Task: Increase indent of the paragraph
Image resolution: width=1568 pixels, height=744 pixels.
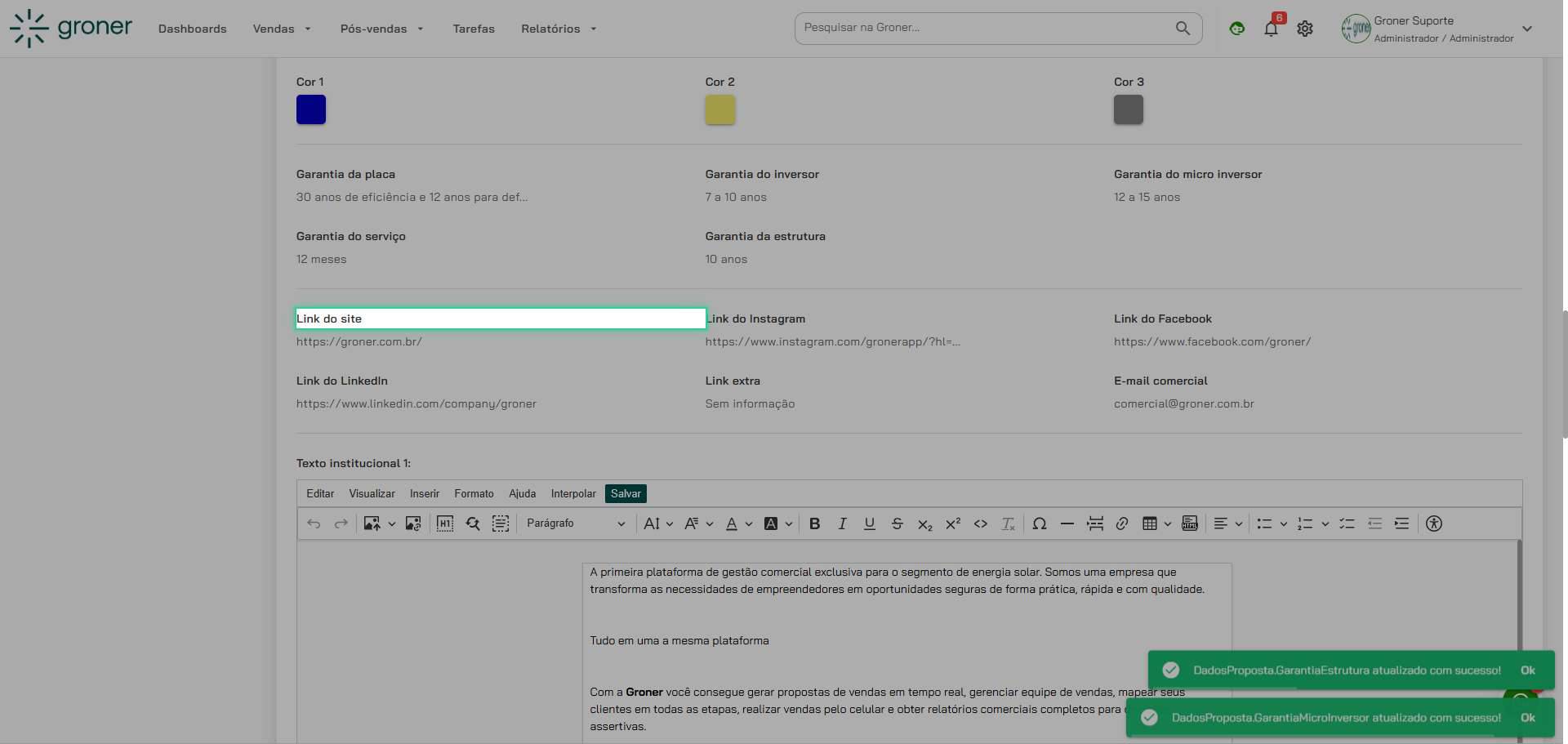Action: click(x=1402, y=523)
